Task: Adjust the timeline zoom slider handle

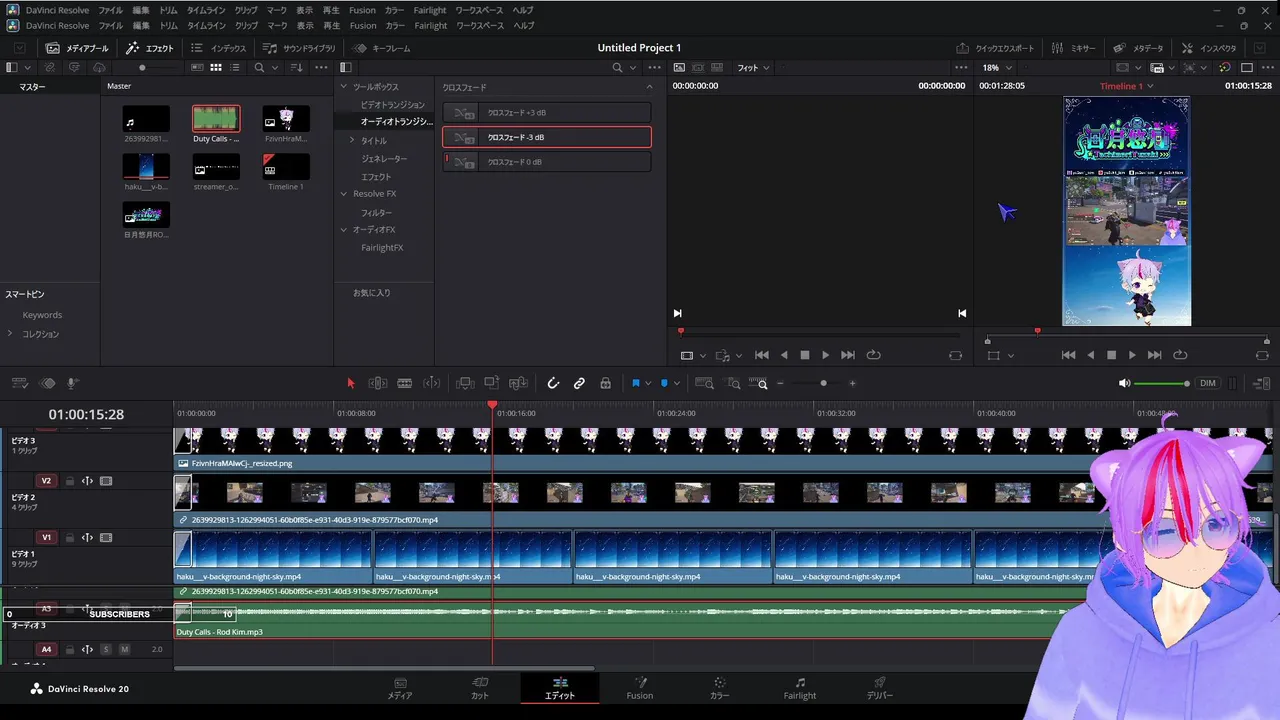Action: pos(824,383)
